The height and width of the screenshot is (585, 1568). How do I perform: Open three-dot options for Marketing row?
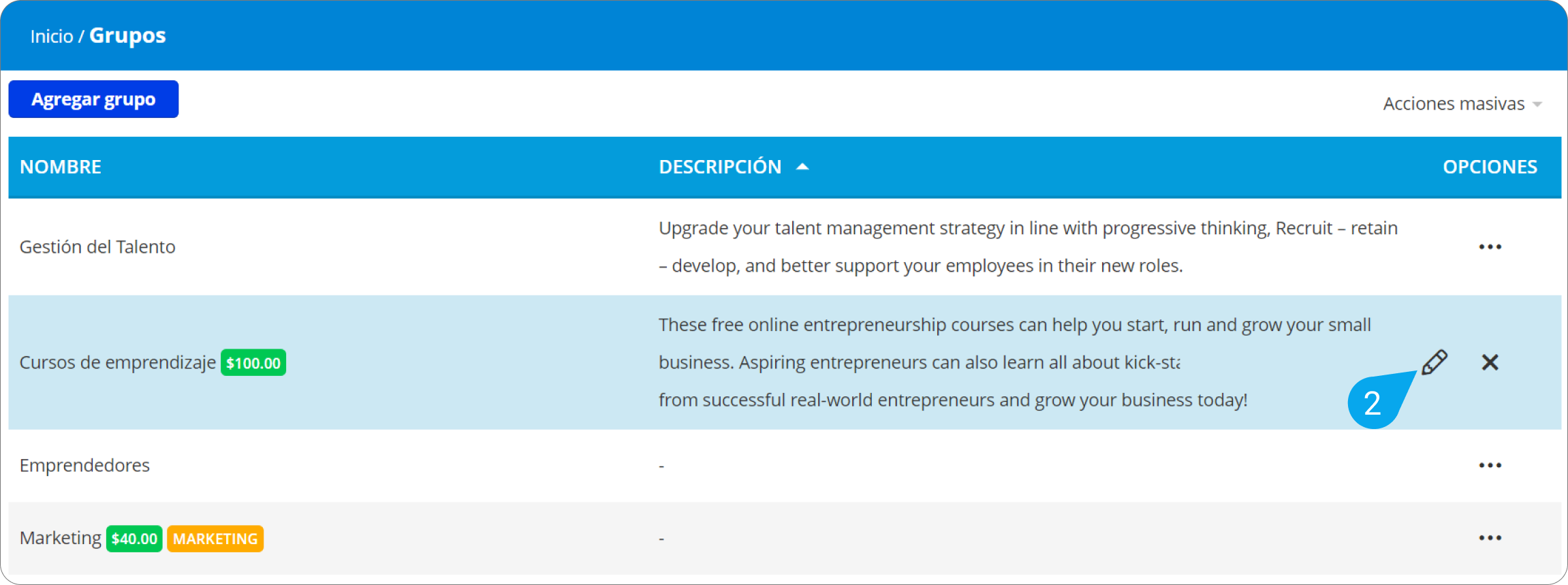[x=1490, y=538]
